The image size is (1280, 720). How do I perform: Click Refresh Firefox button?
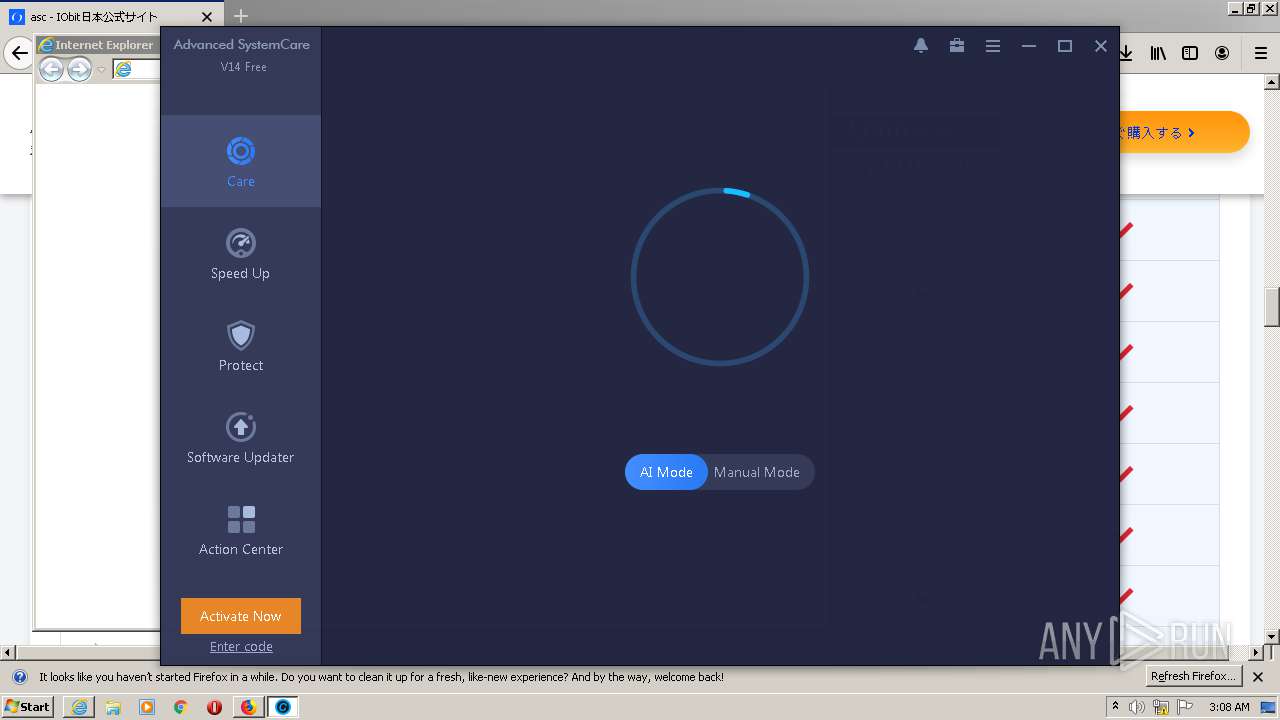tap(1194, 677)
